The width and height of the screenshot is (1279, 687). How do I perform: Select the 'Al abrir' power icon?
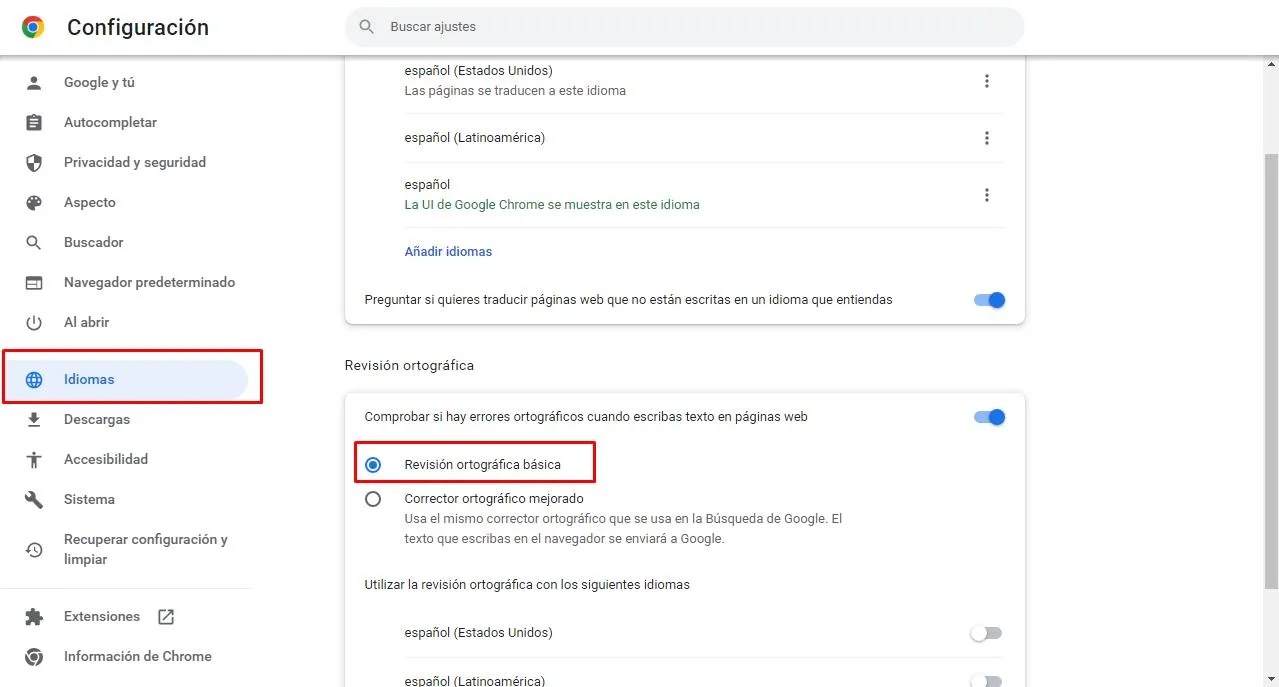33,322
